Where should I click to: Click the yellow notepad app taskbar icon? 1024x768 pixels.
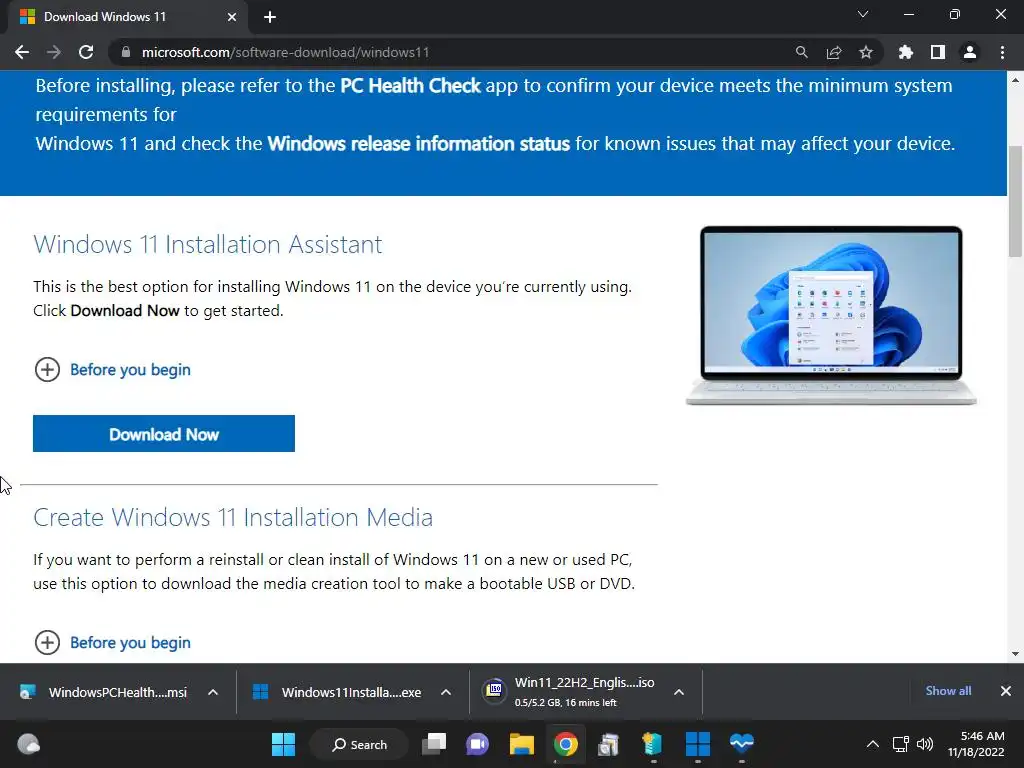[652, 744]
